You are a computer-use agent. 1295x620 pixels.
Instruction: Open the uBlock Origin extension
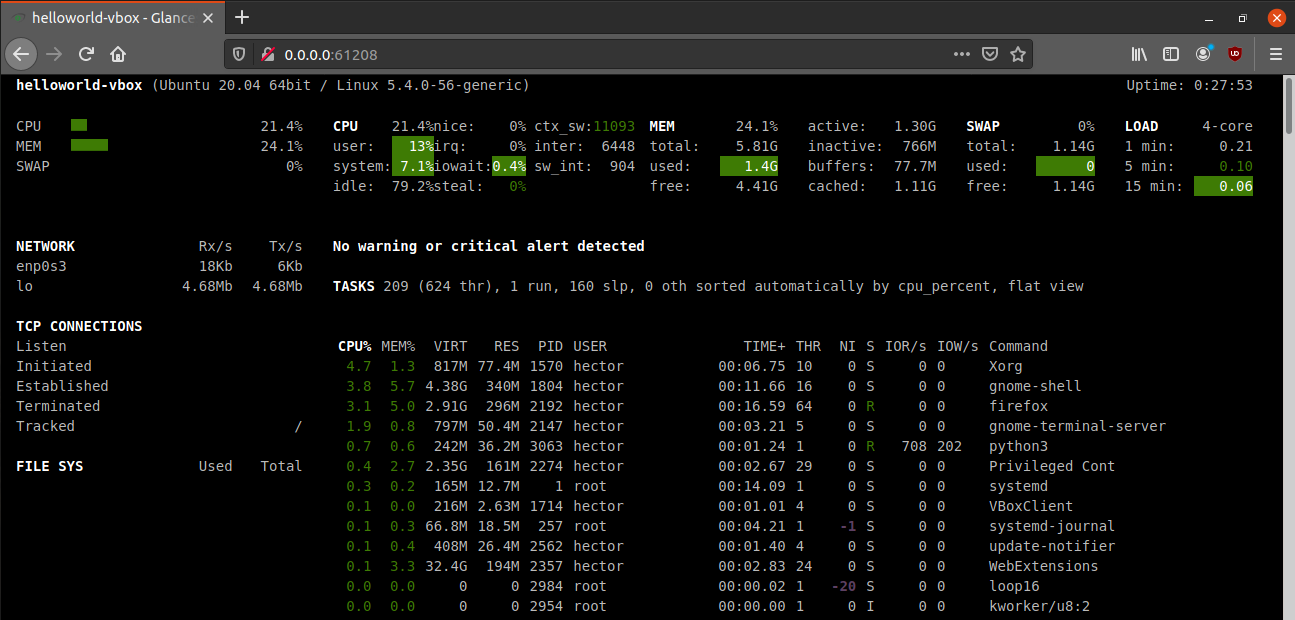click(x=1235, y=54)
